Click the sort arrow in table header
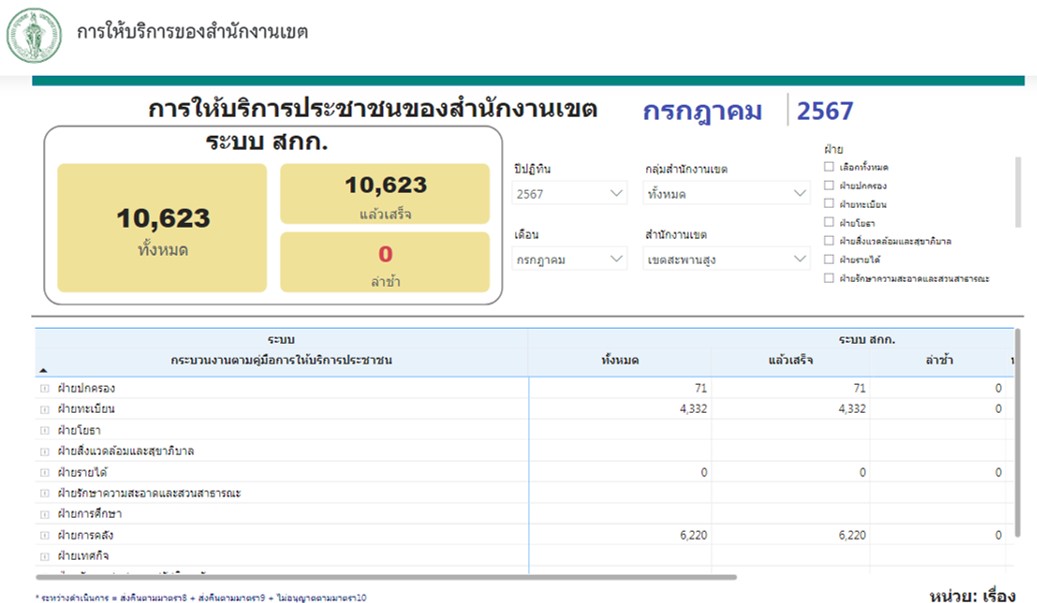1037x603 pixels. 43,369
